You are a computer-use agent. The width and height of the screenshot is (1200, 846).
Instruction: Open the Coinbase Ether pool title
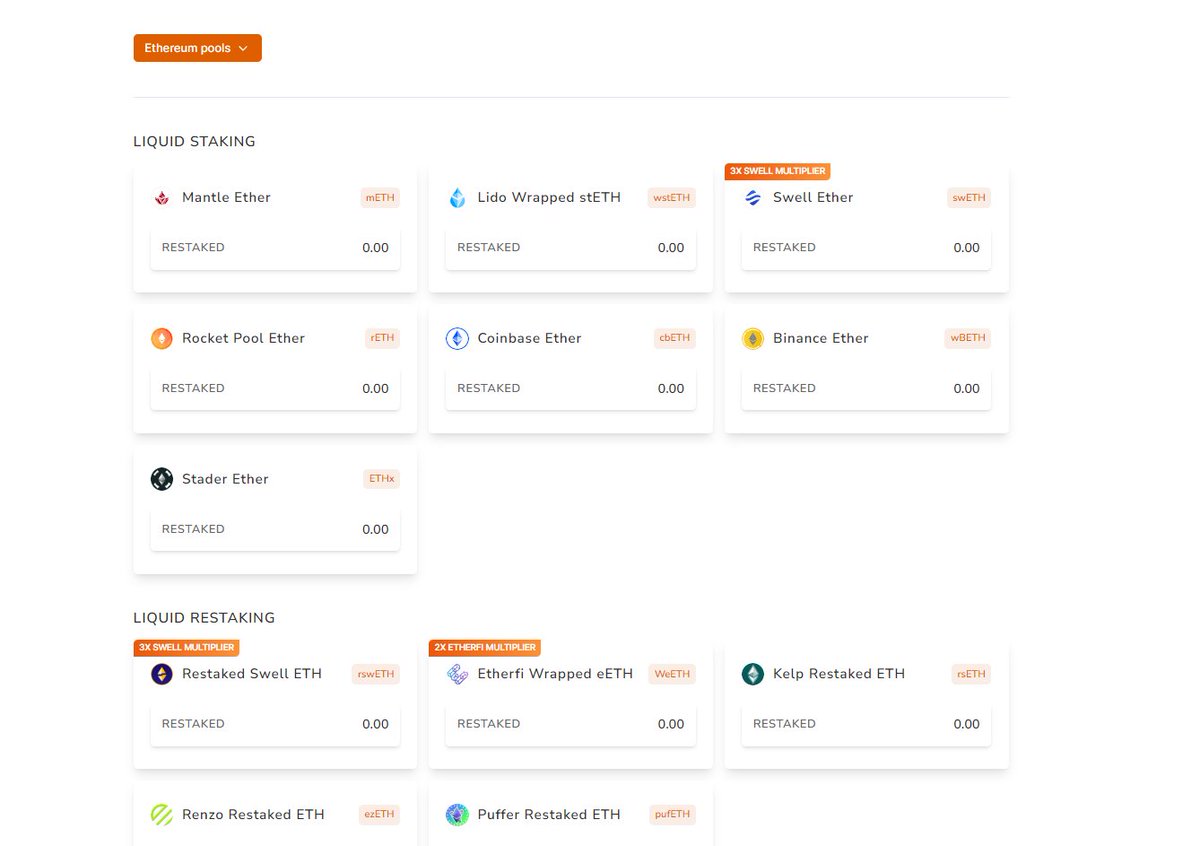coord(529,339)
